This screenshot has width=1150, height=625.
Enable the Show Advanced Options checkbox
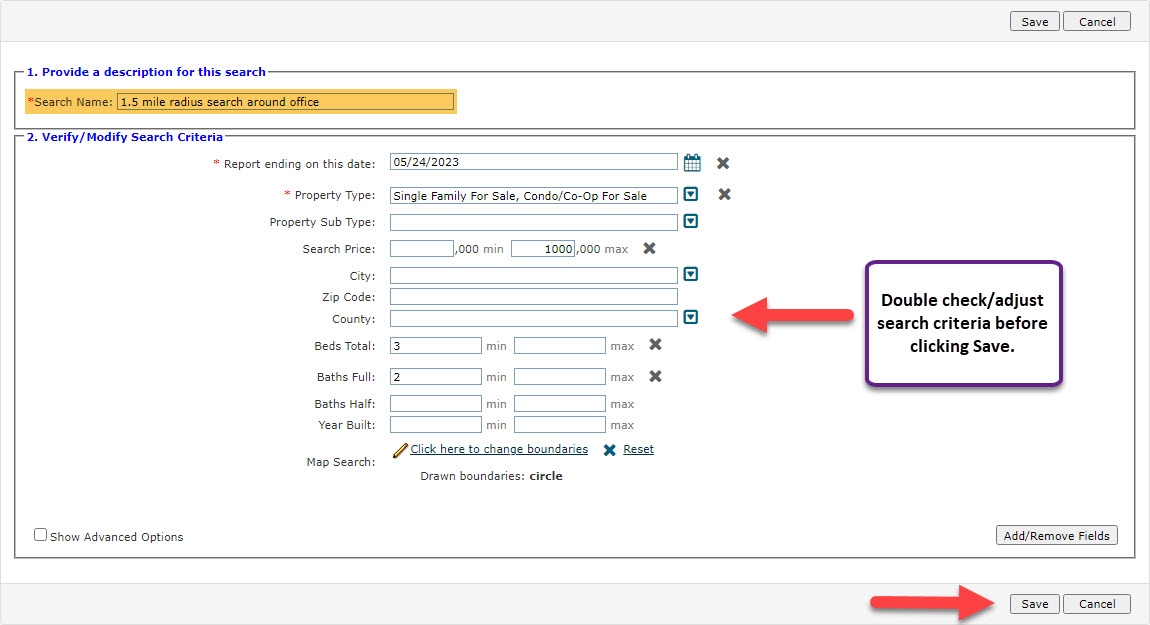pyautogui.click(x=40, y=536)
